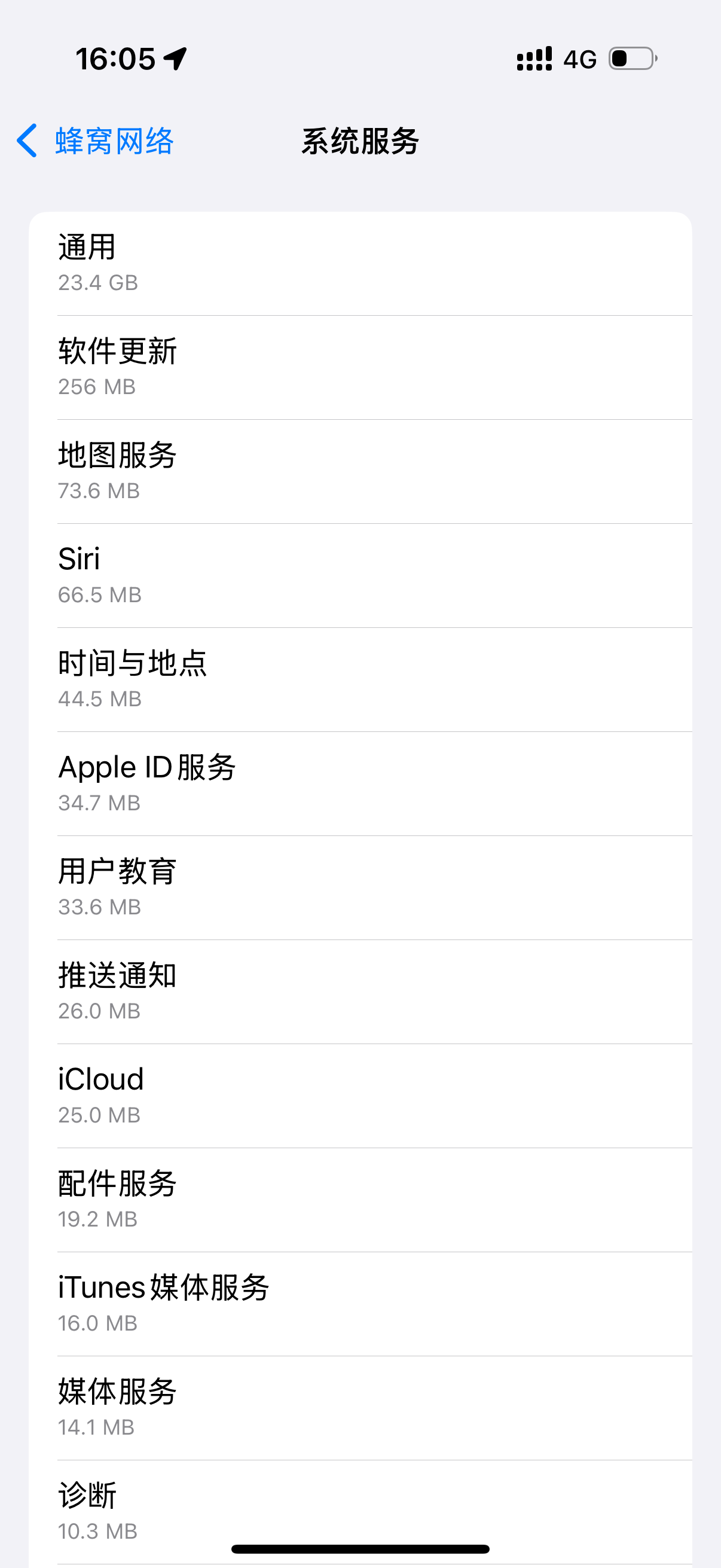721x1568 pixels.
Task: Tap the 4G network indicator
Action: coord(579,60)
